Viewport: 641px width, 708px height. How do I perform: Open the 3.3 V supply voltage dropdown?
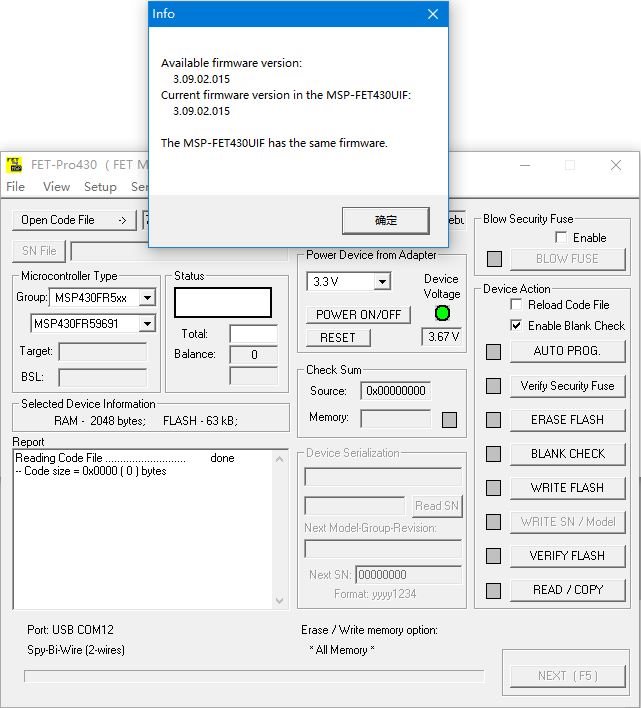[x=382, y=282]
